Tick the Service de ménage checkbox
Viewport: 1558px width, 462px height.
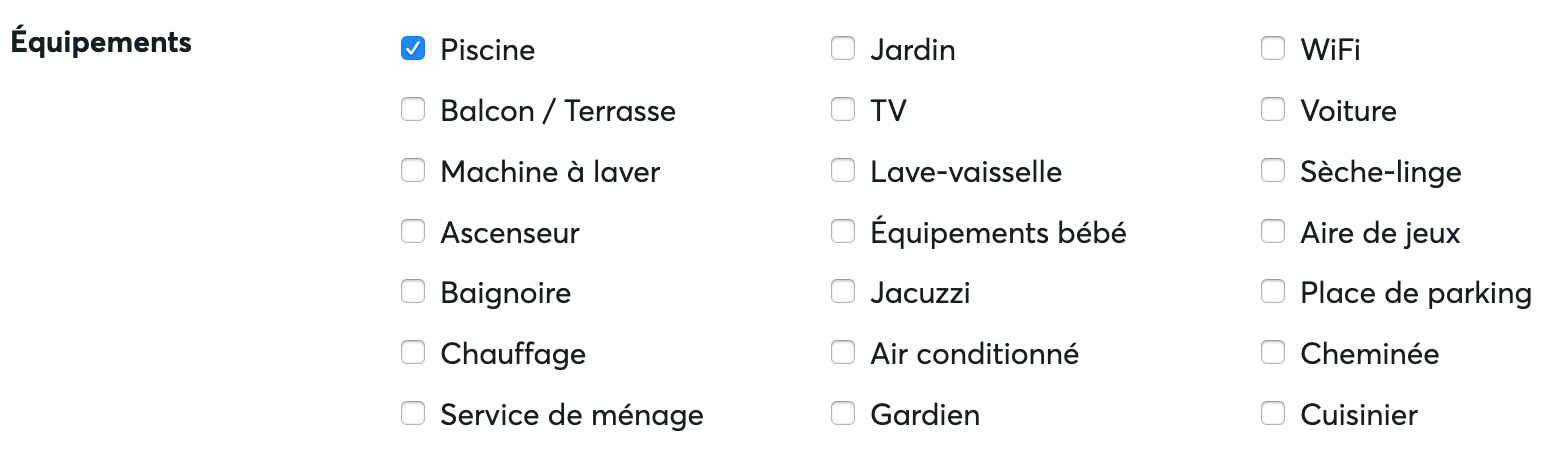[x=413, y=413]
